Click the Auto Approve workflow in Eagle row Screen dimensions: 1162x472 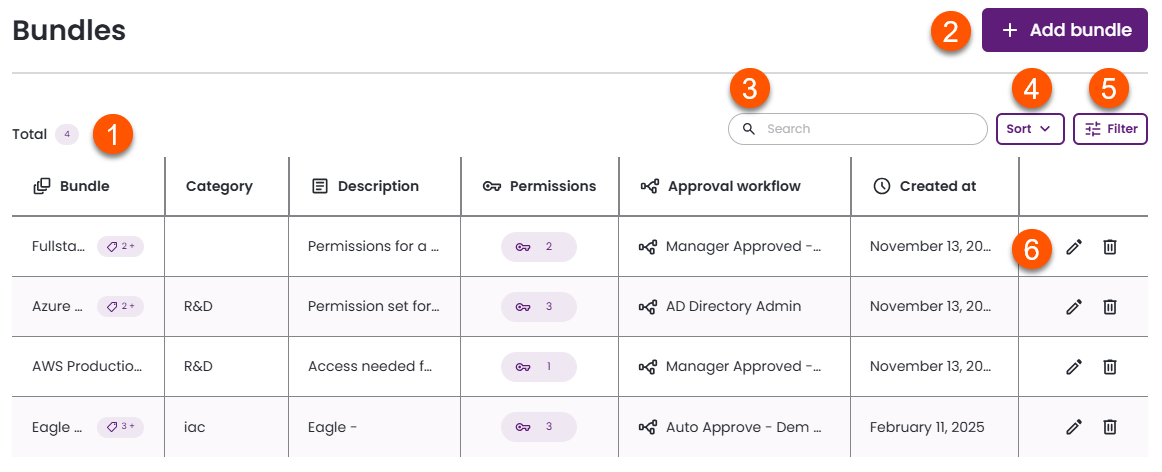(743, 427)
